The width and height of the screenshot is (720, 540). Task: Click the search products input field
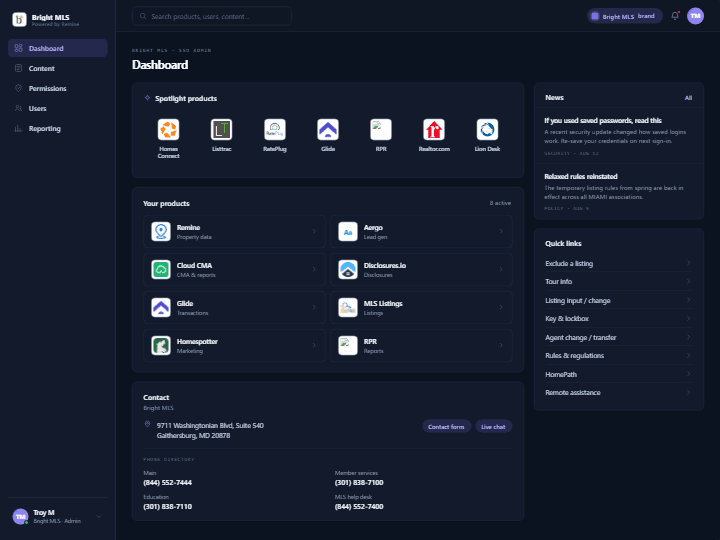[x=212, y=16]
